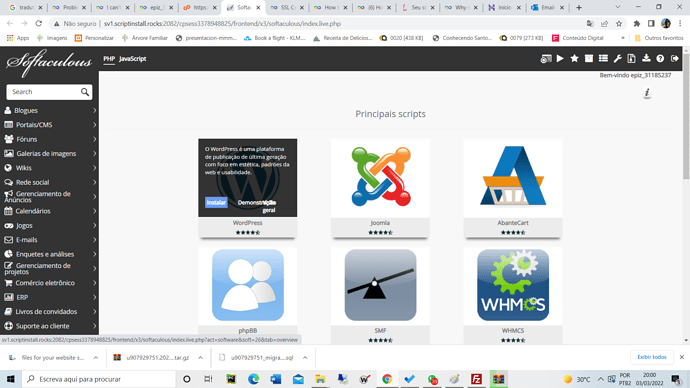
Task: Click Exibir todos downloads button
Action: tap(652, 357)
